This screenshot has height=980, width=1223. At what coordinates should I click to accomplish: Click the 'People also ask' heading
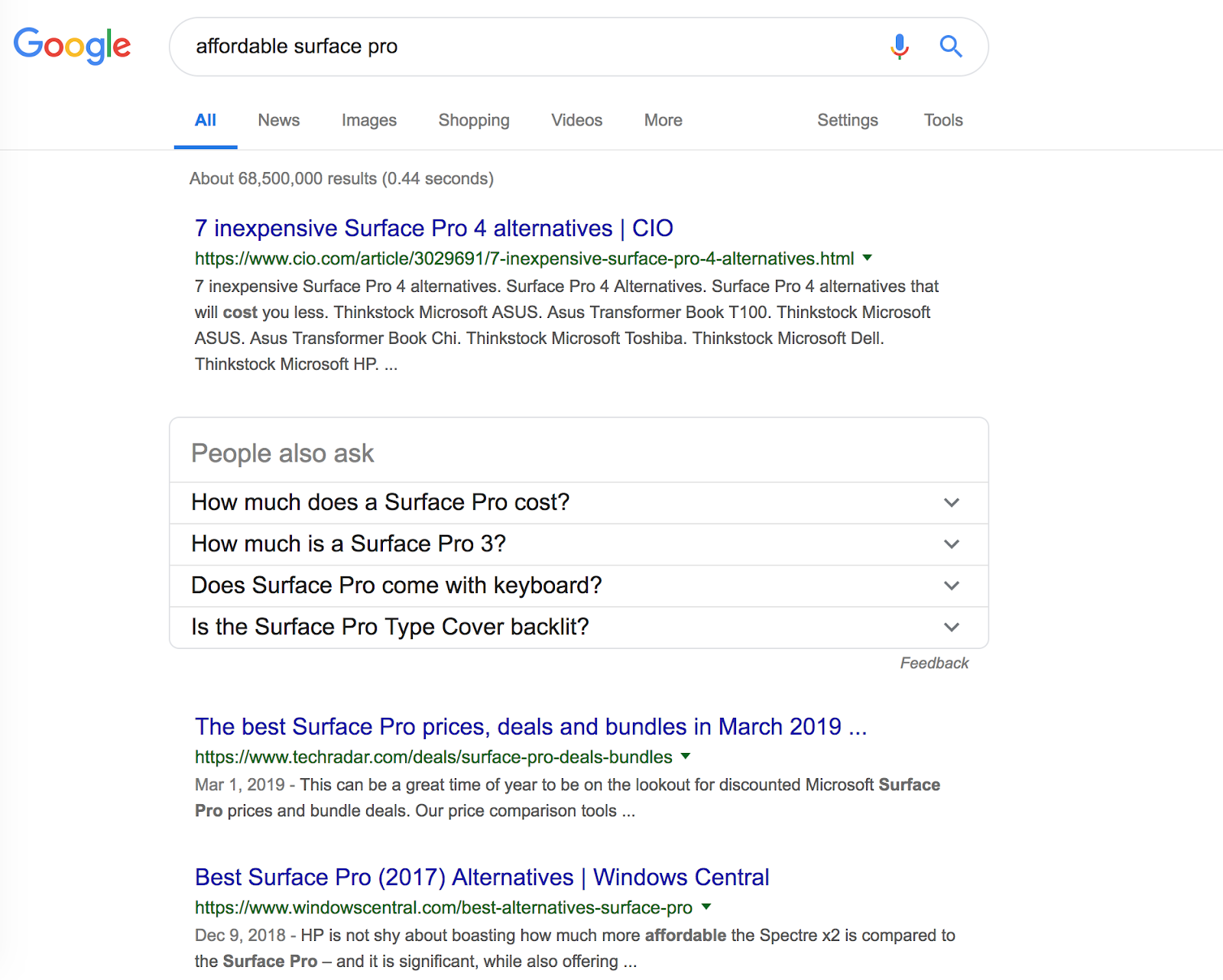(x=283, y=453)
